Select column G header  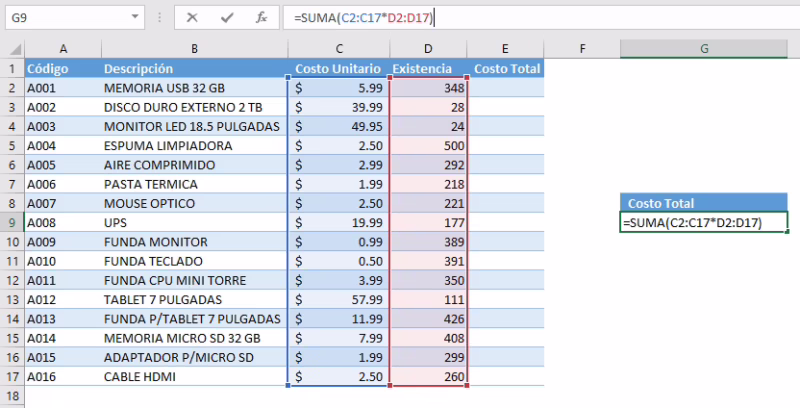(x=704, y=49)
